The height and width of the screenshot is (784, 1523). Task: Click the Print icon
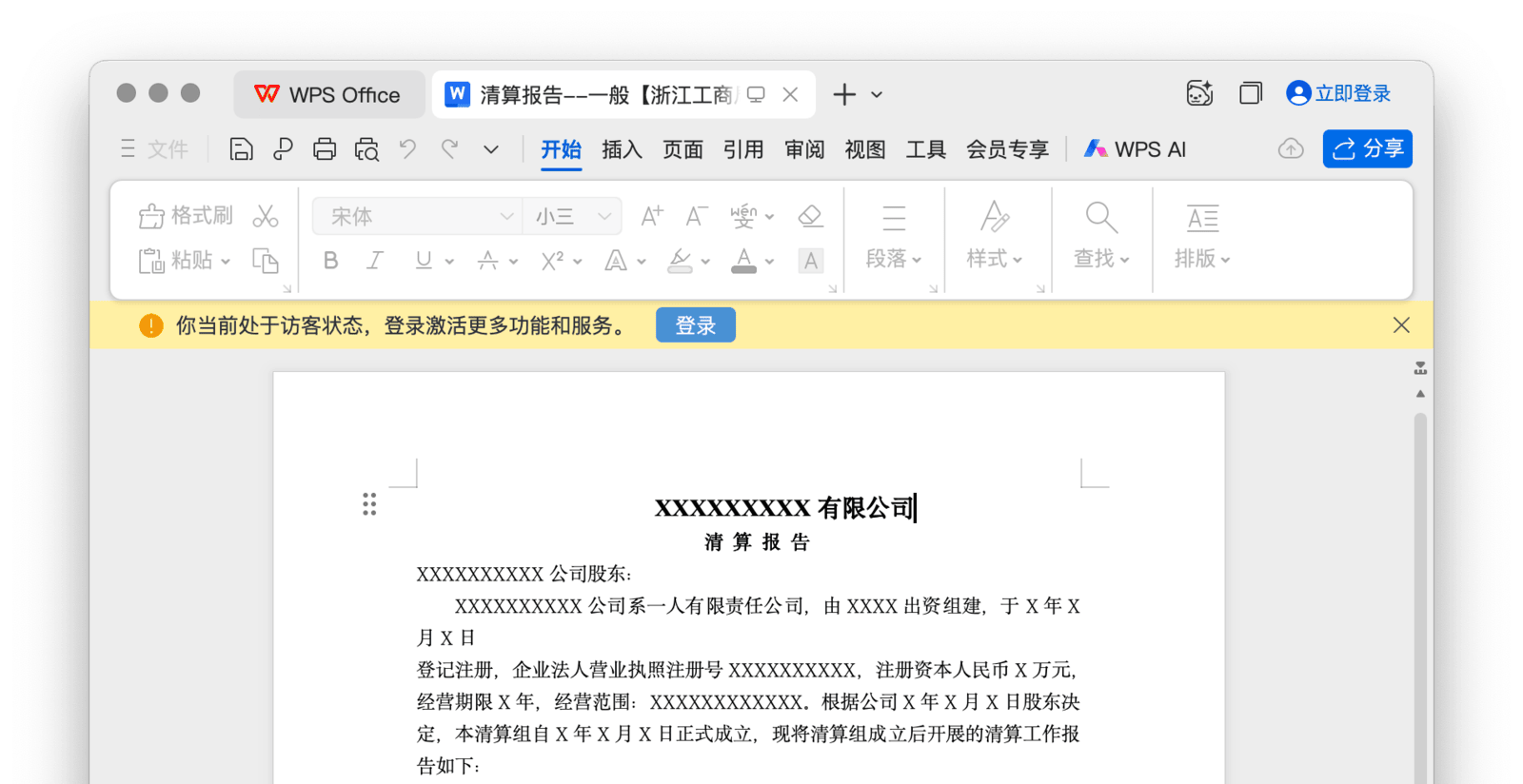(x=325, y=149)
